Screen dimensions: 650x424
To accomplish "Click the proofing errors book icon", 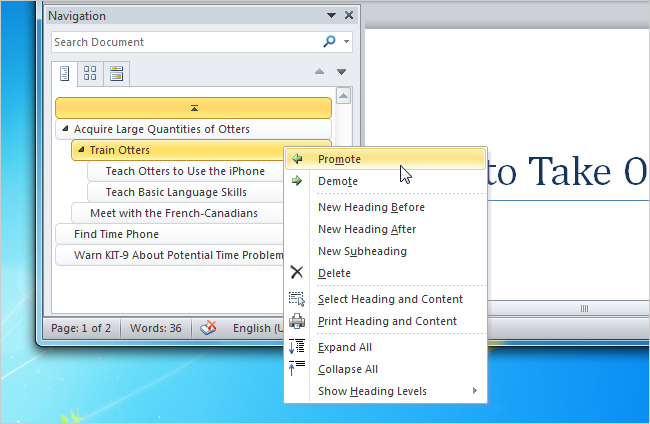I will (x=208, y=328).
